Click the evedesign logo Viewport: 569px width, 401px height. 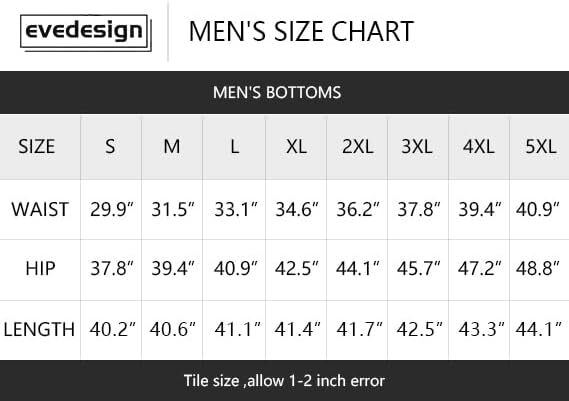coord(86,33)
